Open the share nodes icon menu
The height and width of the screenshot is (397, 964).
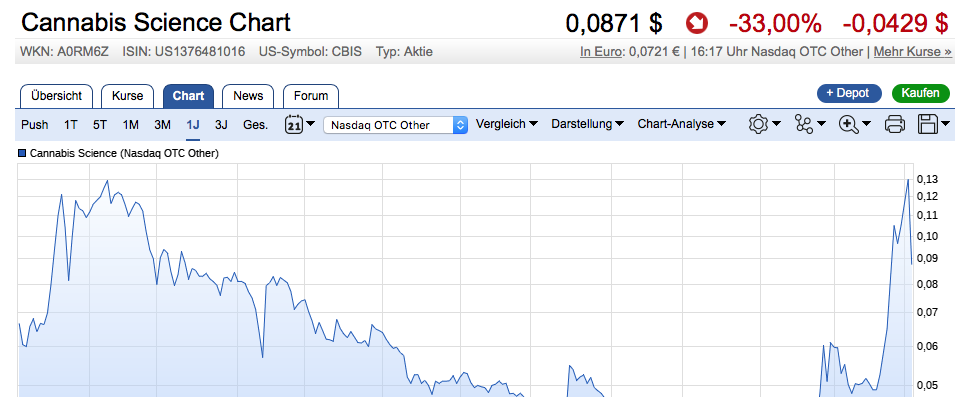[x=810, y=124]
